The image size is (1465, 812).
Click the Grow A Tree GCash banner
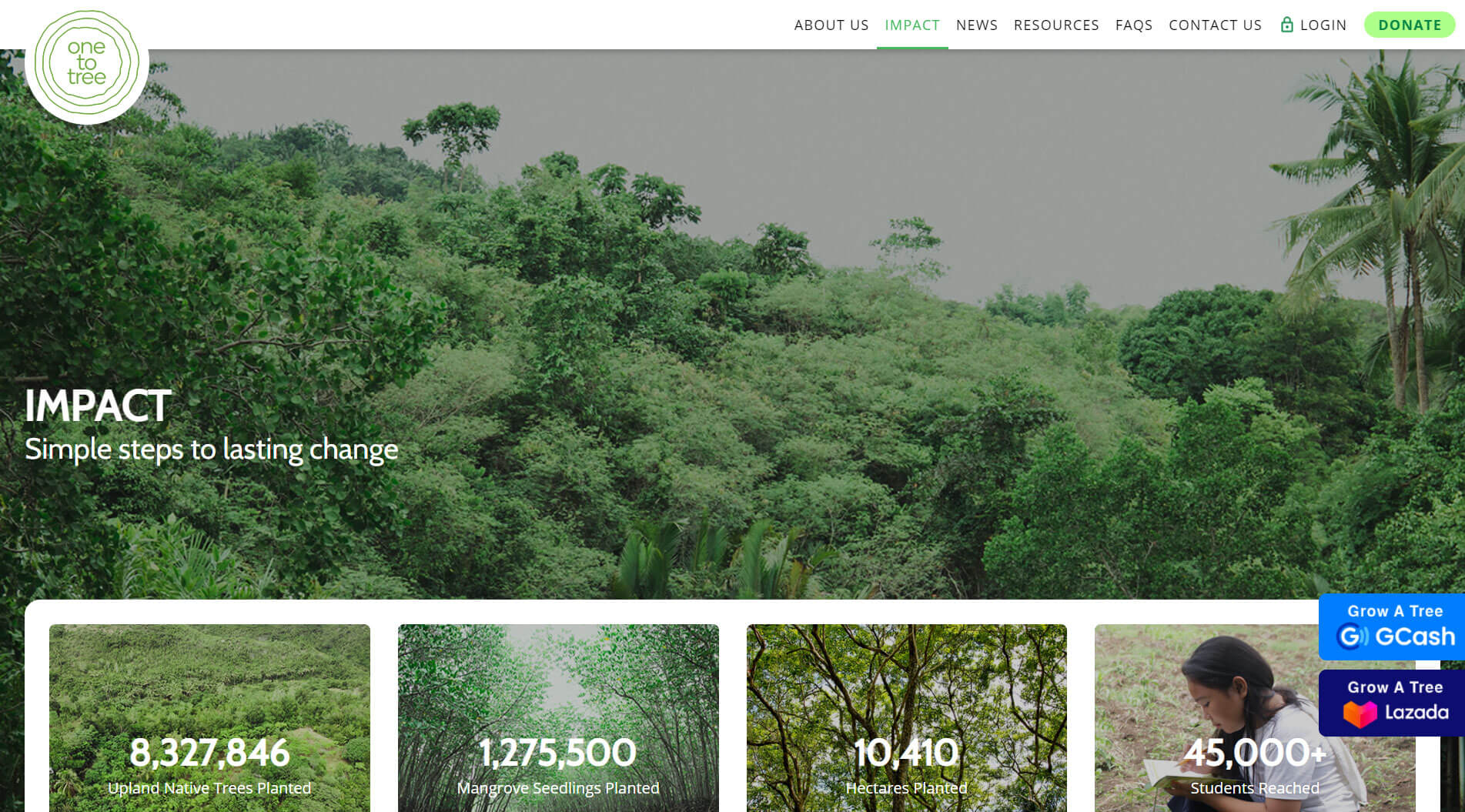click(1392, 627)
